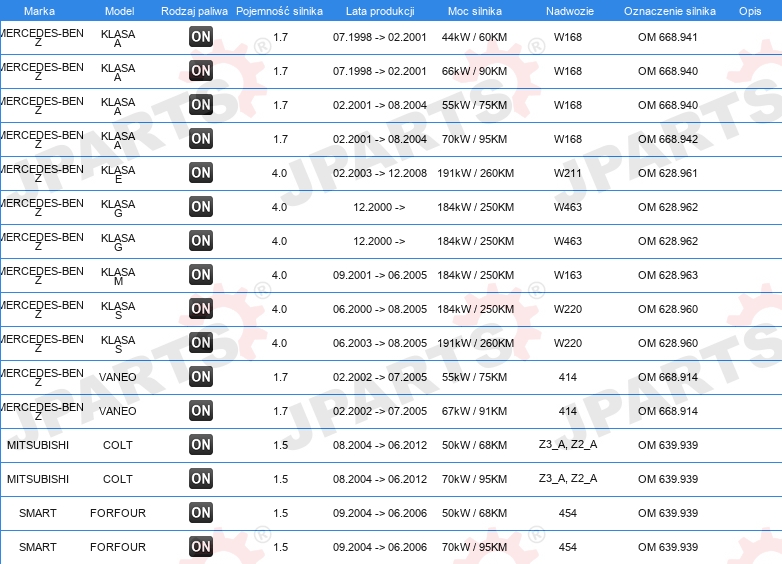Click the ON fuel badge for OM 668.941
The height and width of the screenshot is (564, 782).
pyautogui.click(x=201, y=37)
